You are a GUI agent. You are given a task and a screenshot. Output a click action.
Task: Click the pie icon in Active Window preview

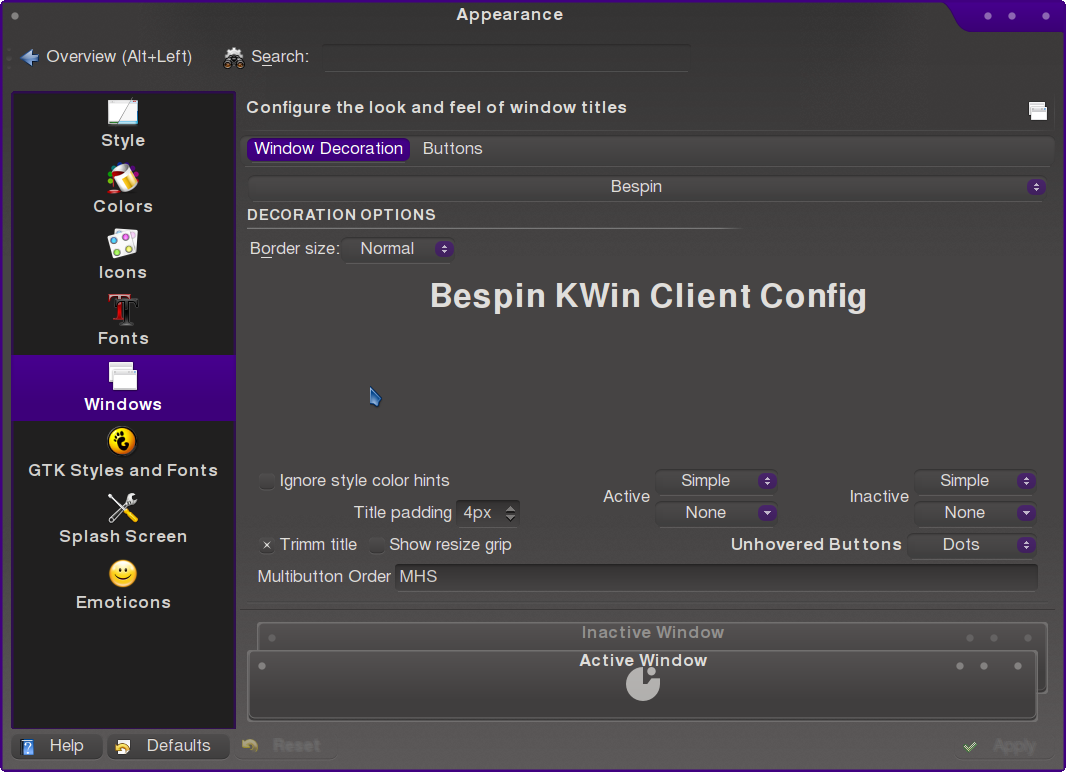[643, 683]
